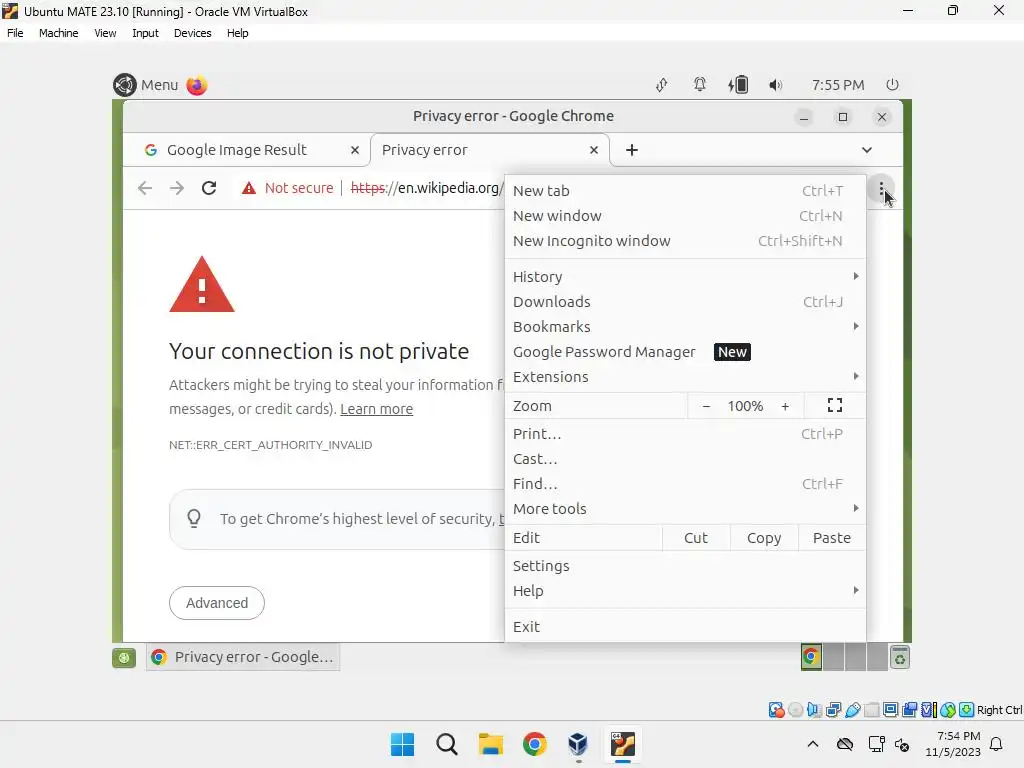Select New tab menu item
Image resolution: width=1024 pixels, height=768 pixels.
pos(685,191)
